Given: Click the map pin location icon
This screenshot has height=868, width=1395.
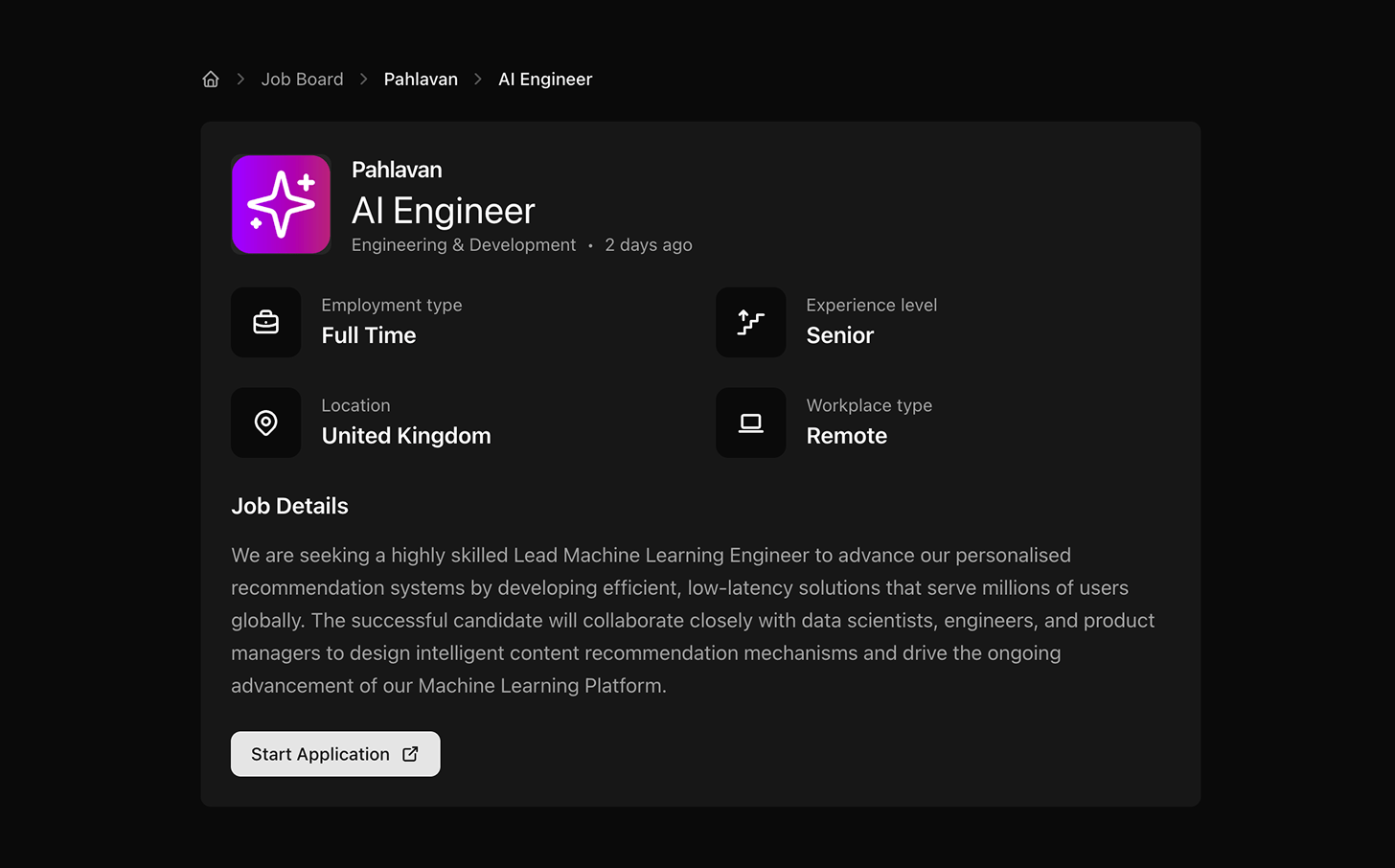Looking at the screenshot, I should 266,423.
